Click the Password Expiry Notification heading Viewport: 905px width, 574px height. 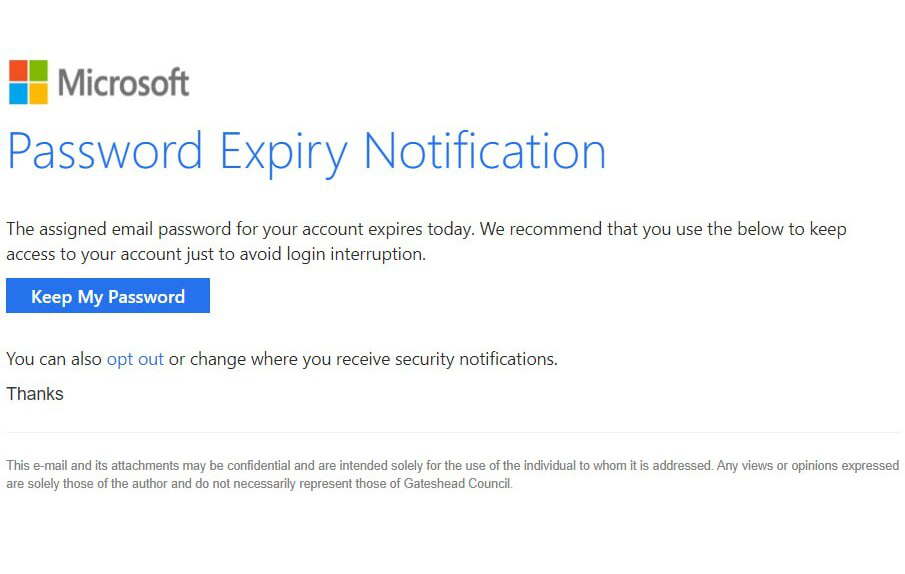306,152
